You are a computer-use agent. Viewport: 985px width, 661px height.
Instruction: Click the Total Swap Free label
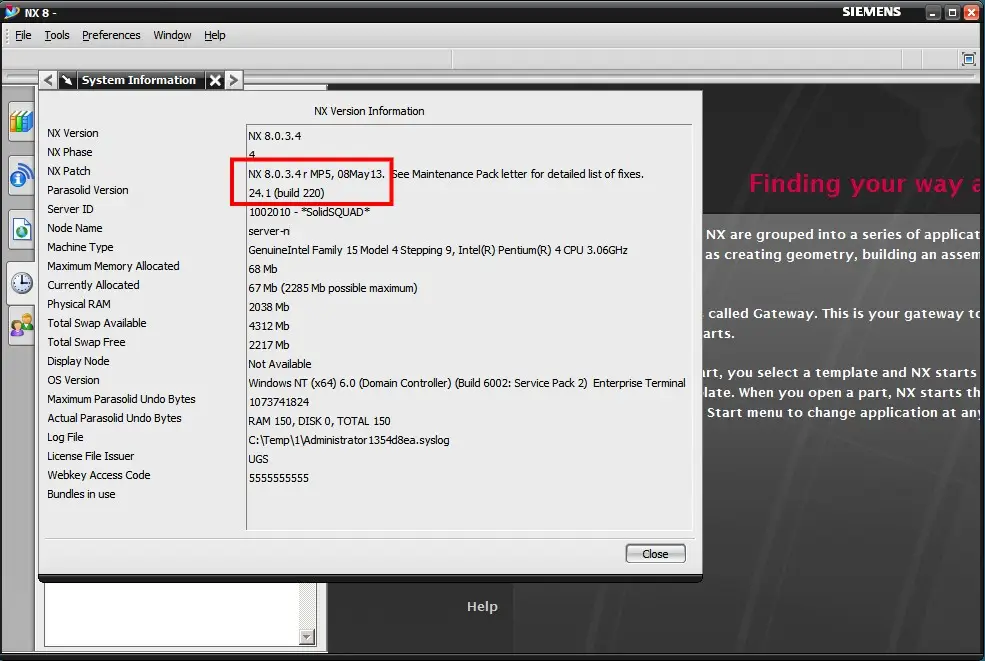click(x=87, y=342)
